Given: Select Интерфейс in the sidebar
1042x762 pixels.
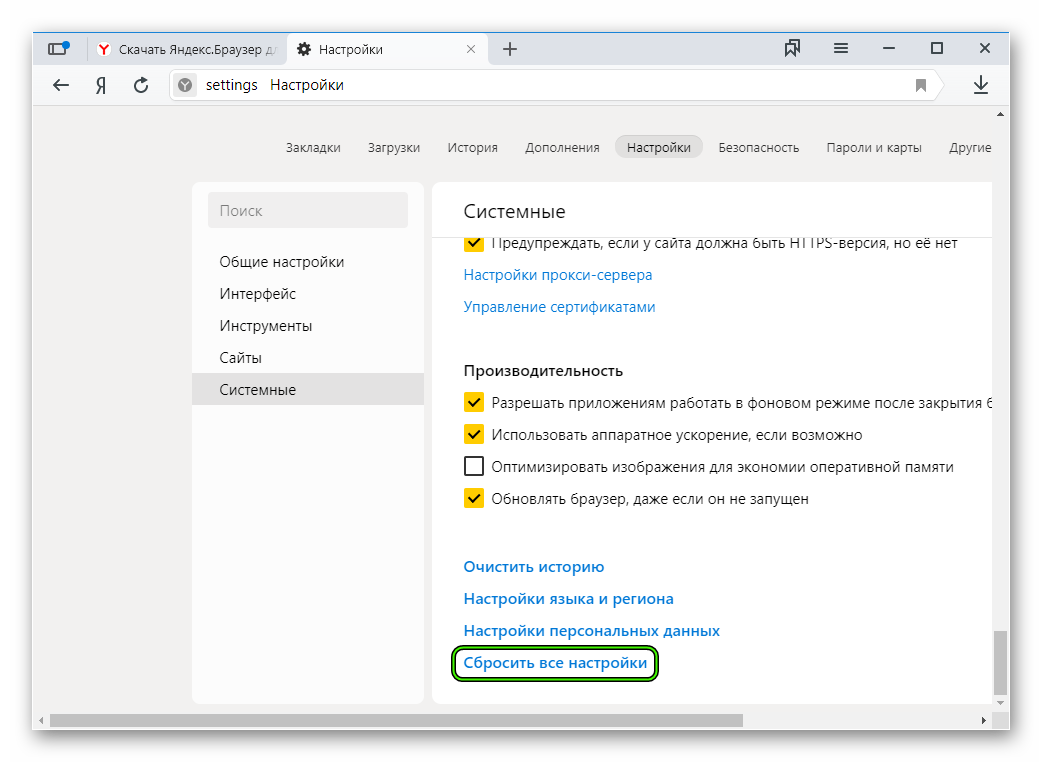Looking at the screenshot, I should point(258,294).
